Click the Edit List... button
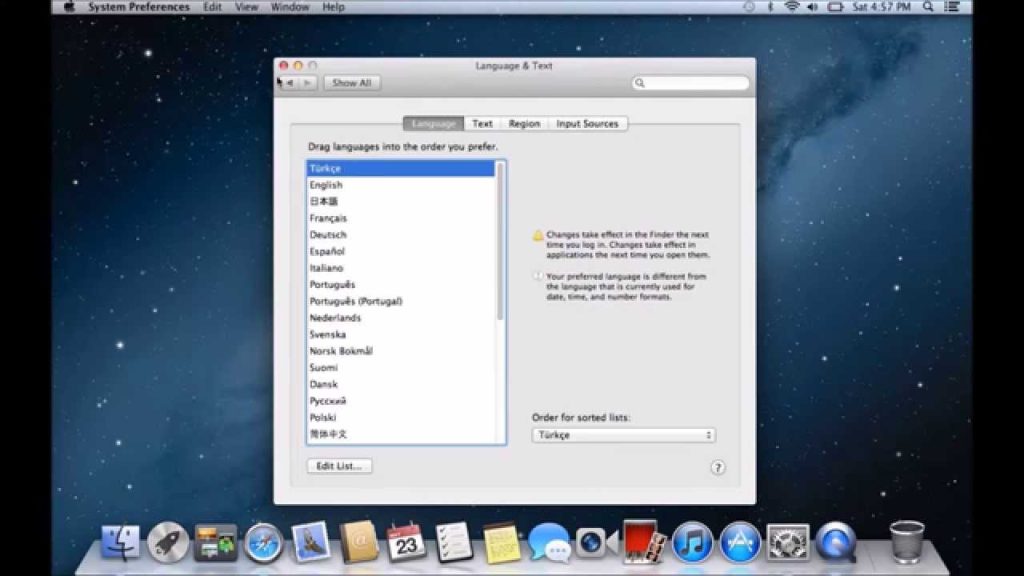 [x=339, y=466]
